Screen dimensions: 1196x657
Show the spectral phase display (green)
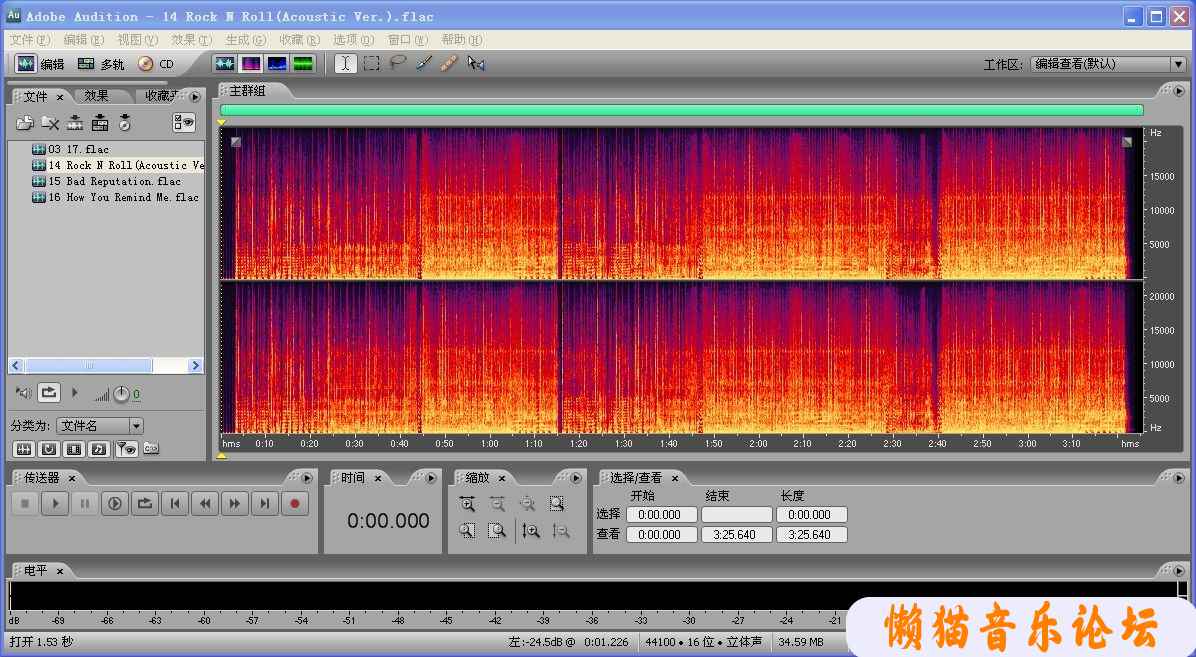[303, 64]
